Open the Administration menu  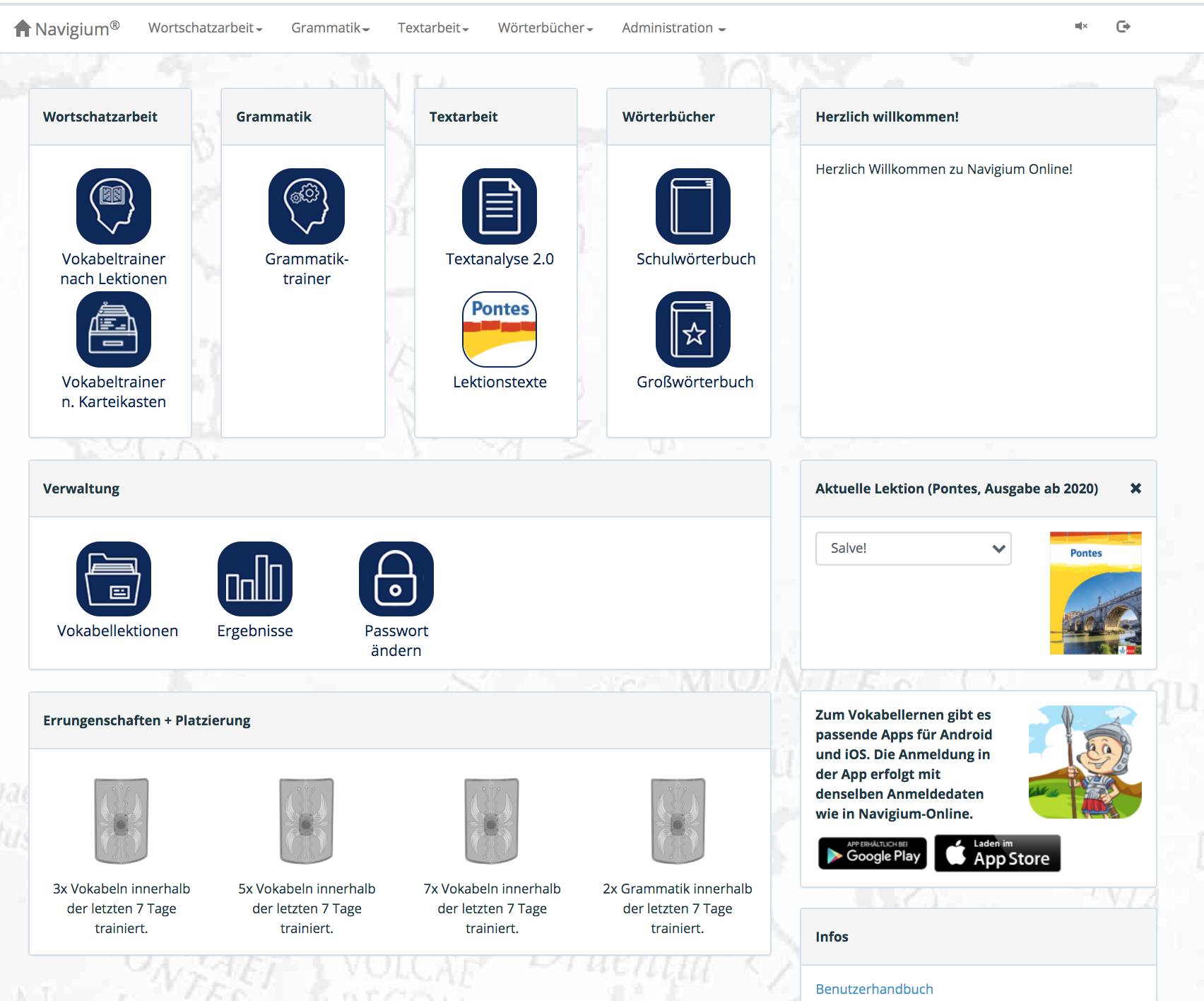pos(673,28)
